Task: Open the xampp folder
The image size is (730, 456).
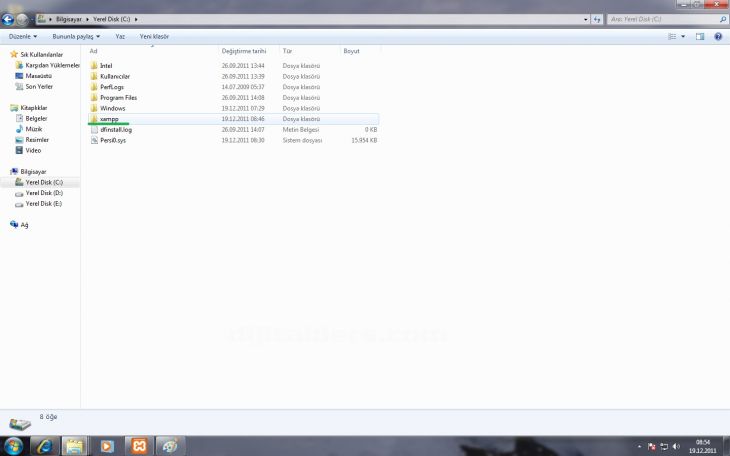Action: tap(109, 119)
